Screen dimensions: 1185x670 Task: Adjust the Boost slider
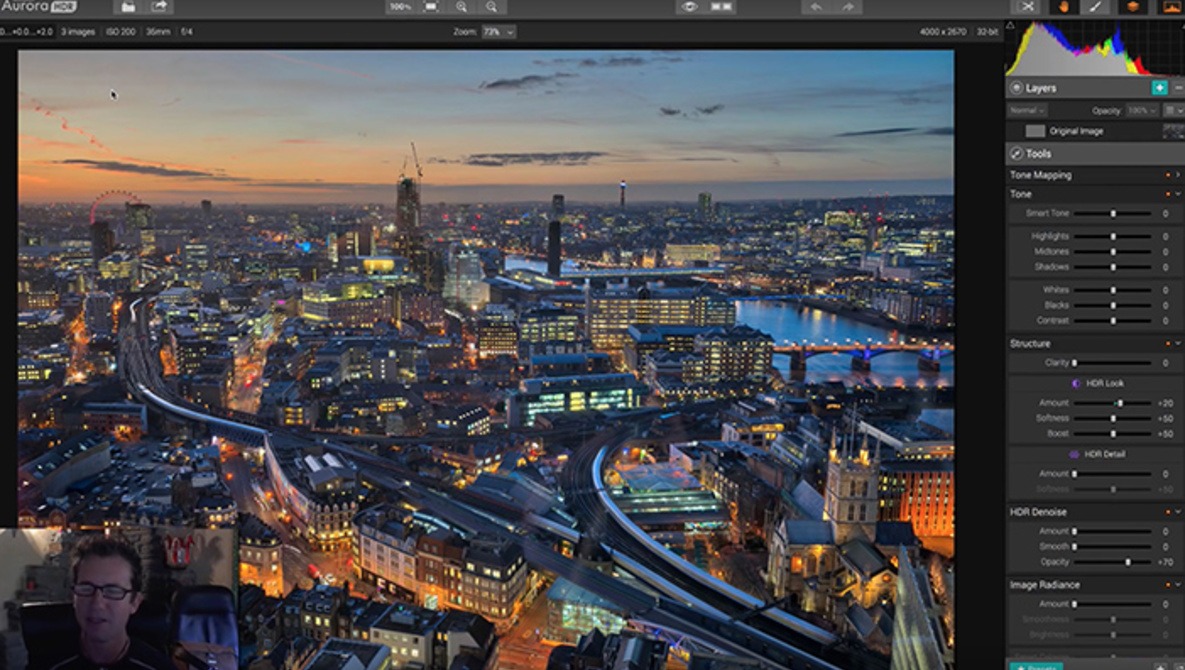click(1112, 434)
